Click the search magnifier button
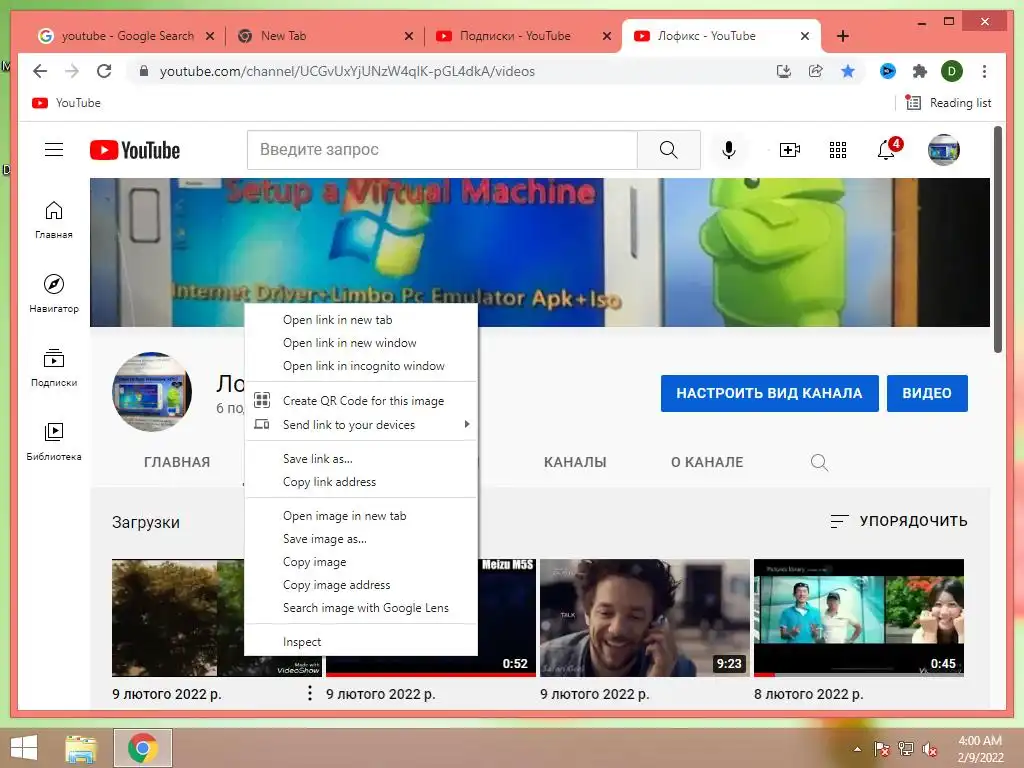Screen dimensions: 1024x768 668,150
